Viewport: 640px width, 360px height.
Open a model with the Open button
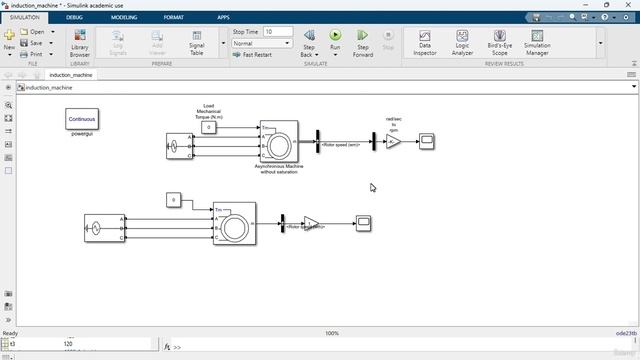pos(33,32)
